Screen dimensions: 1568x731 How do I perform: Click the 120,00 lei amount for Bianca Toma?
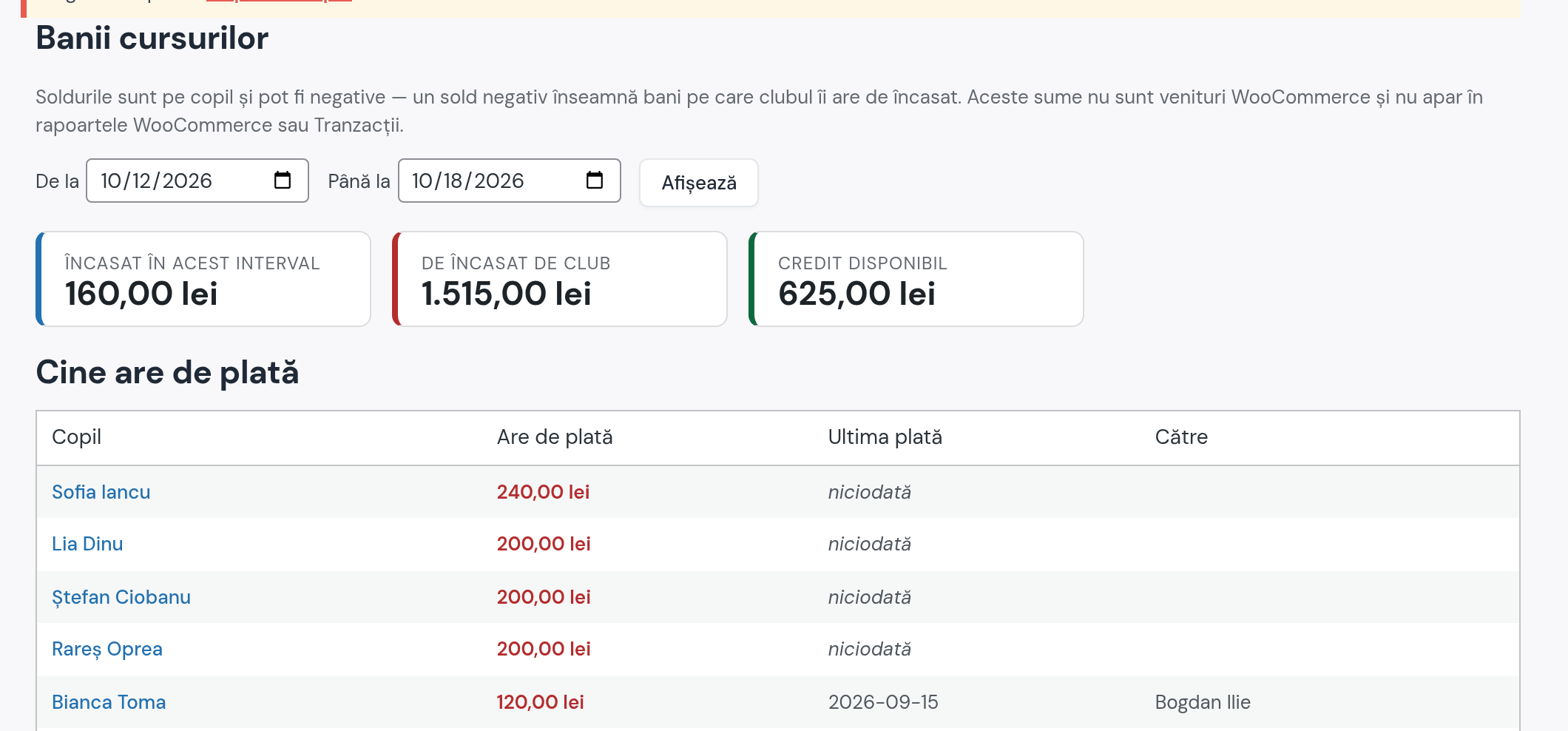pyautogui.click(x=541, y=702)
